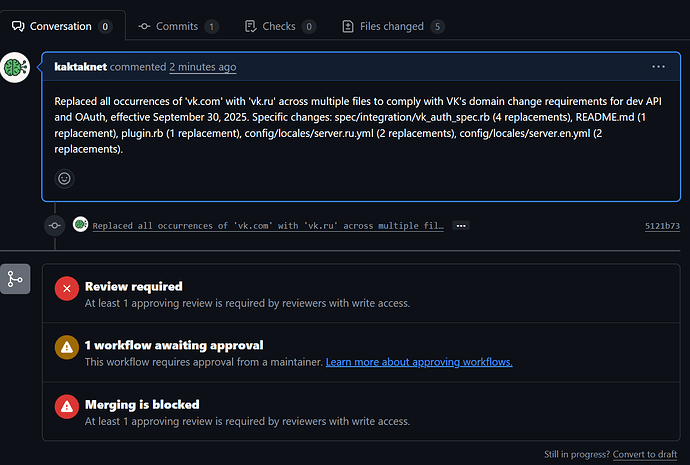Click the Commits count badge 1
The image size is (690, 465).
212,27
